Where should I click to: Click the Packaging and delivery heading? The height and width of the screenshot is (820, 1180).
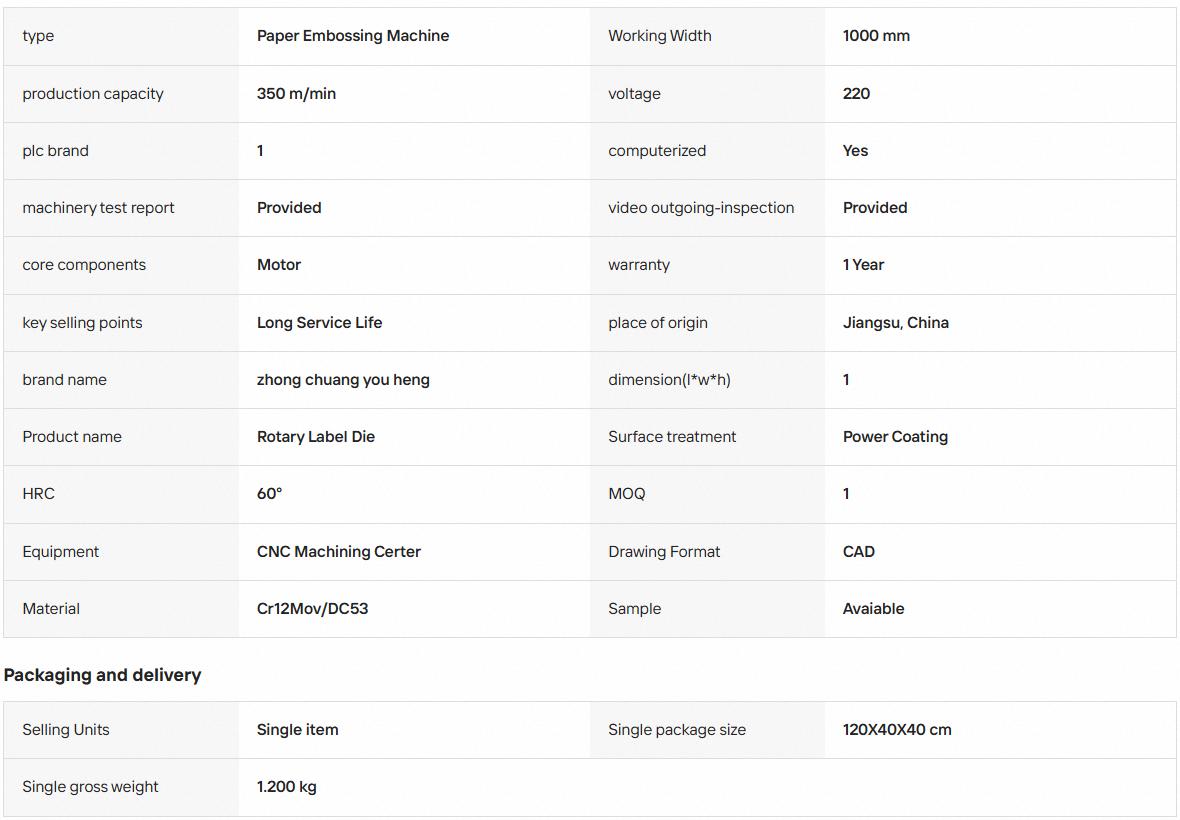[x=102, y=676]
